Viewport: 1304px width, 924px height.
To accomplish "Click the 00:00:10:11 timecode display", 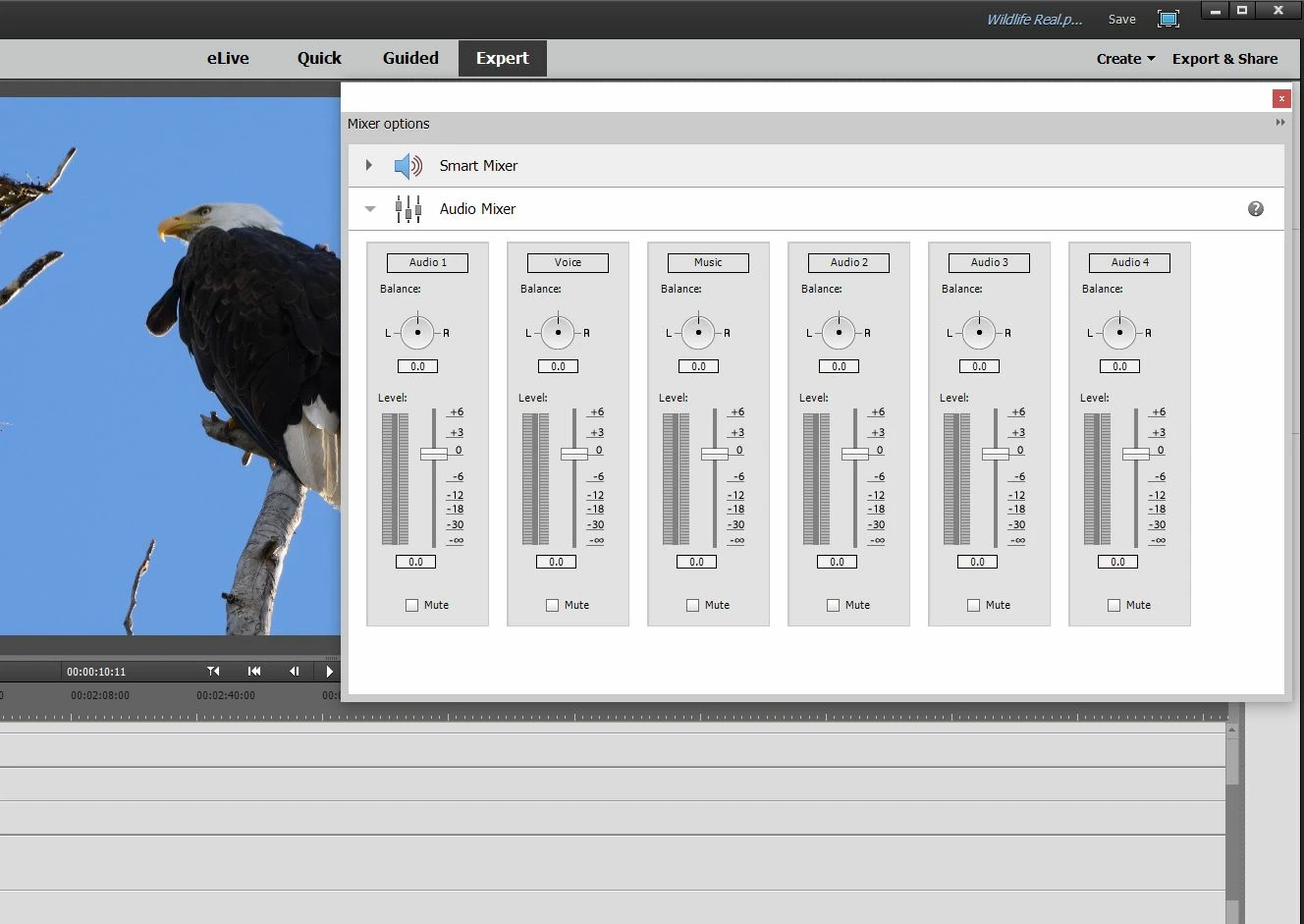I will 96,672.
